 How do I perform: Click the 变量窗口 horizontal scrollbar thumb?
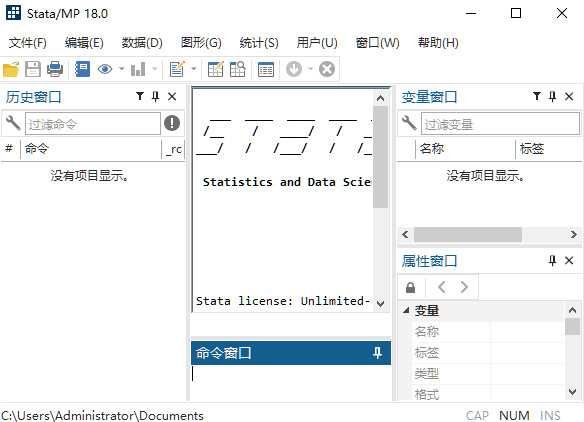468,235
